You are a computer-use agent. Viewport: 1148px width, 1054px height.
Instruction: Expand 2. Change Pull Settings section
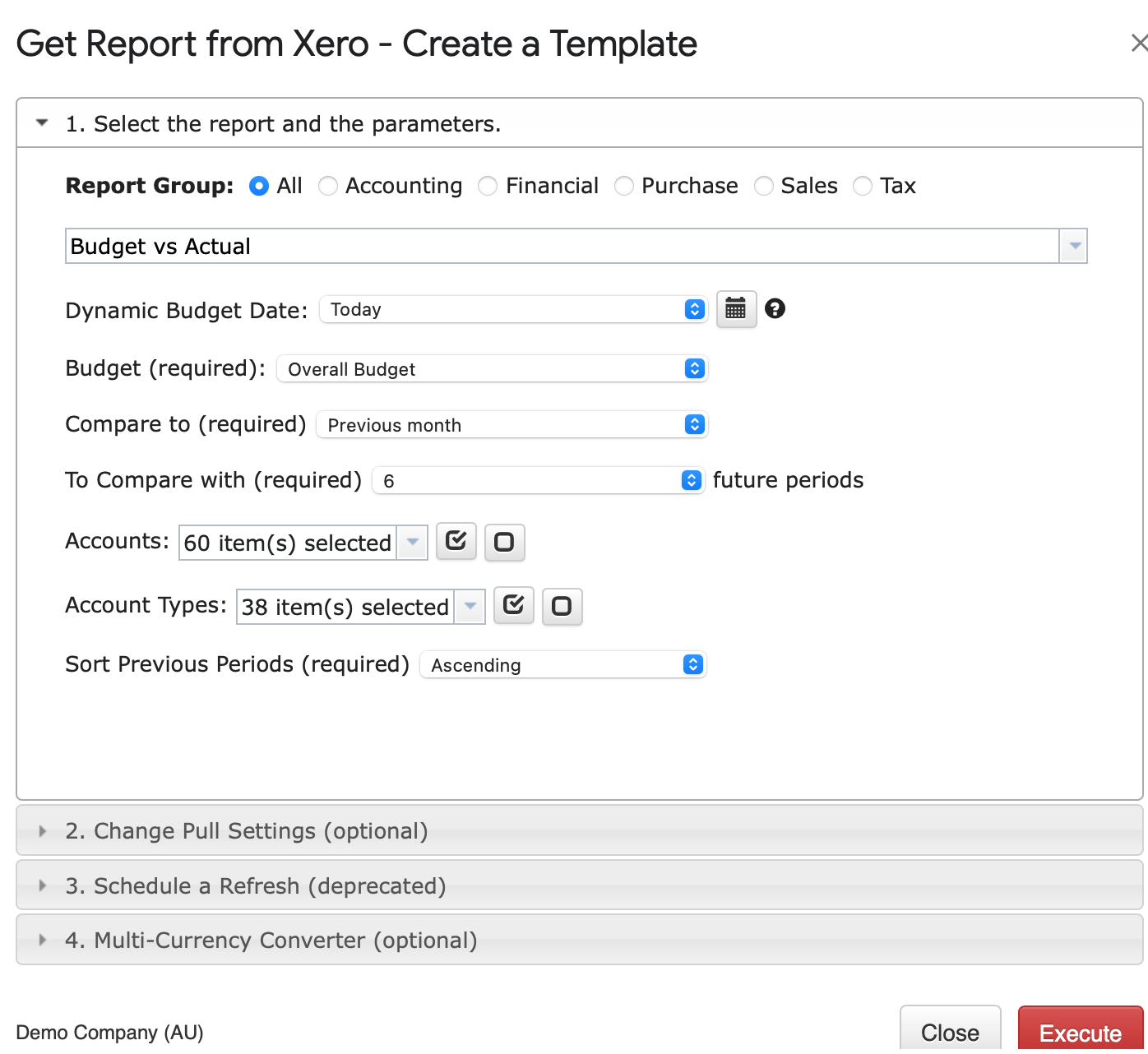pos(580,830)
